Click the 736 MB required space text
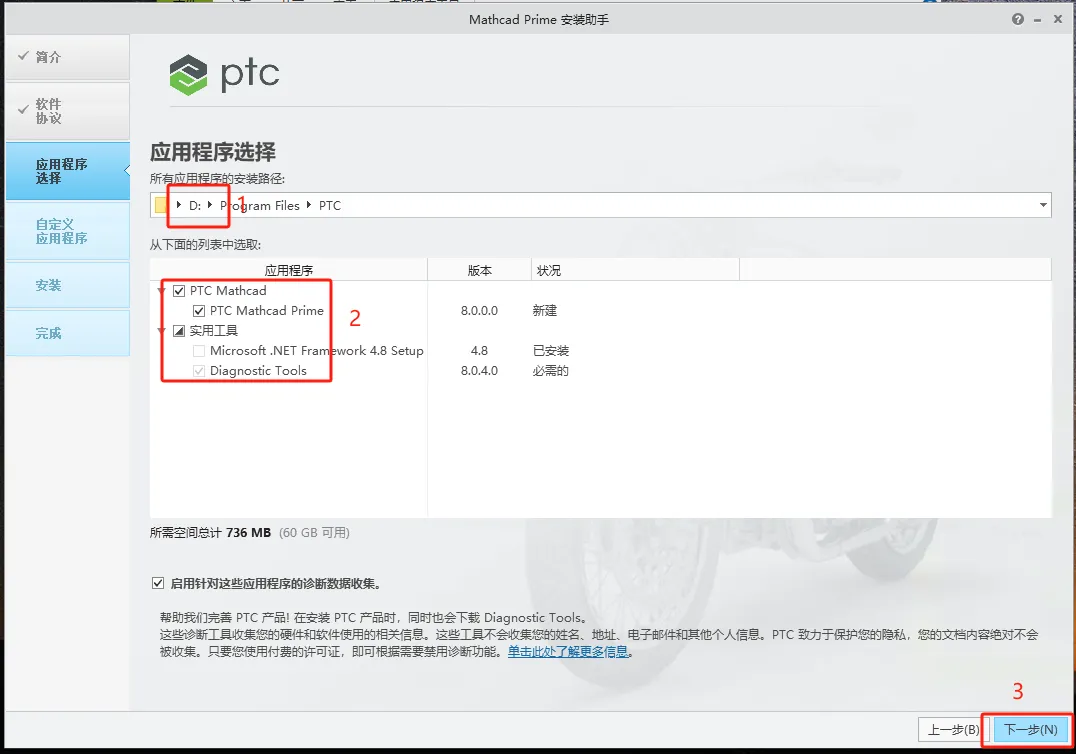 tap(248, 532)
